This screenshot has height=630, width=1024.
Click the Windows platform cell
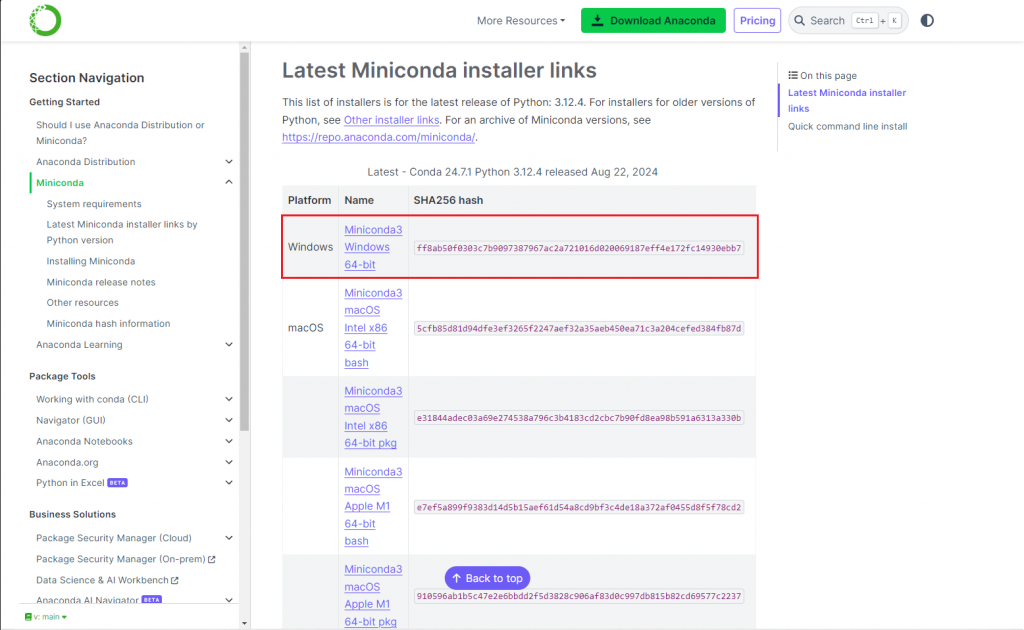pyautogui.click(x=310, y=247)
